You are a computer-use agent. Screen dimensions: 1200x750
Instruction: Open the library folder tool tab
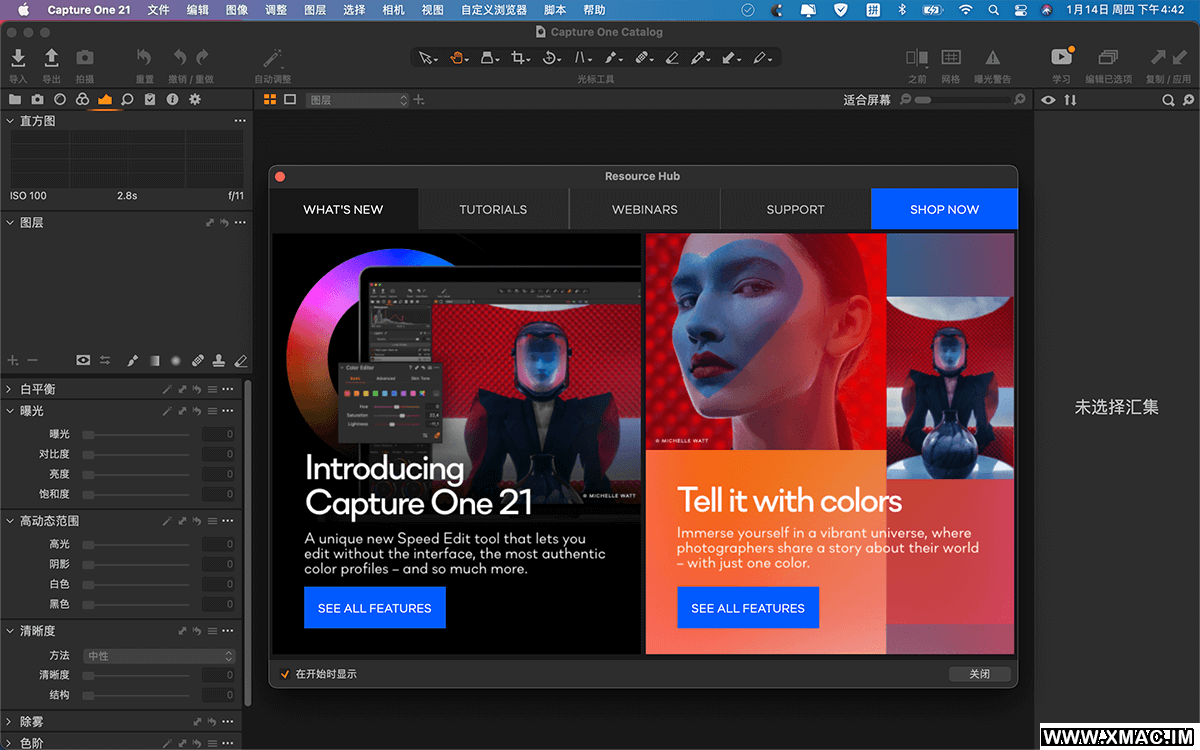point(15,99)
